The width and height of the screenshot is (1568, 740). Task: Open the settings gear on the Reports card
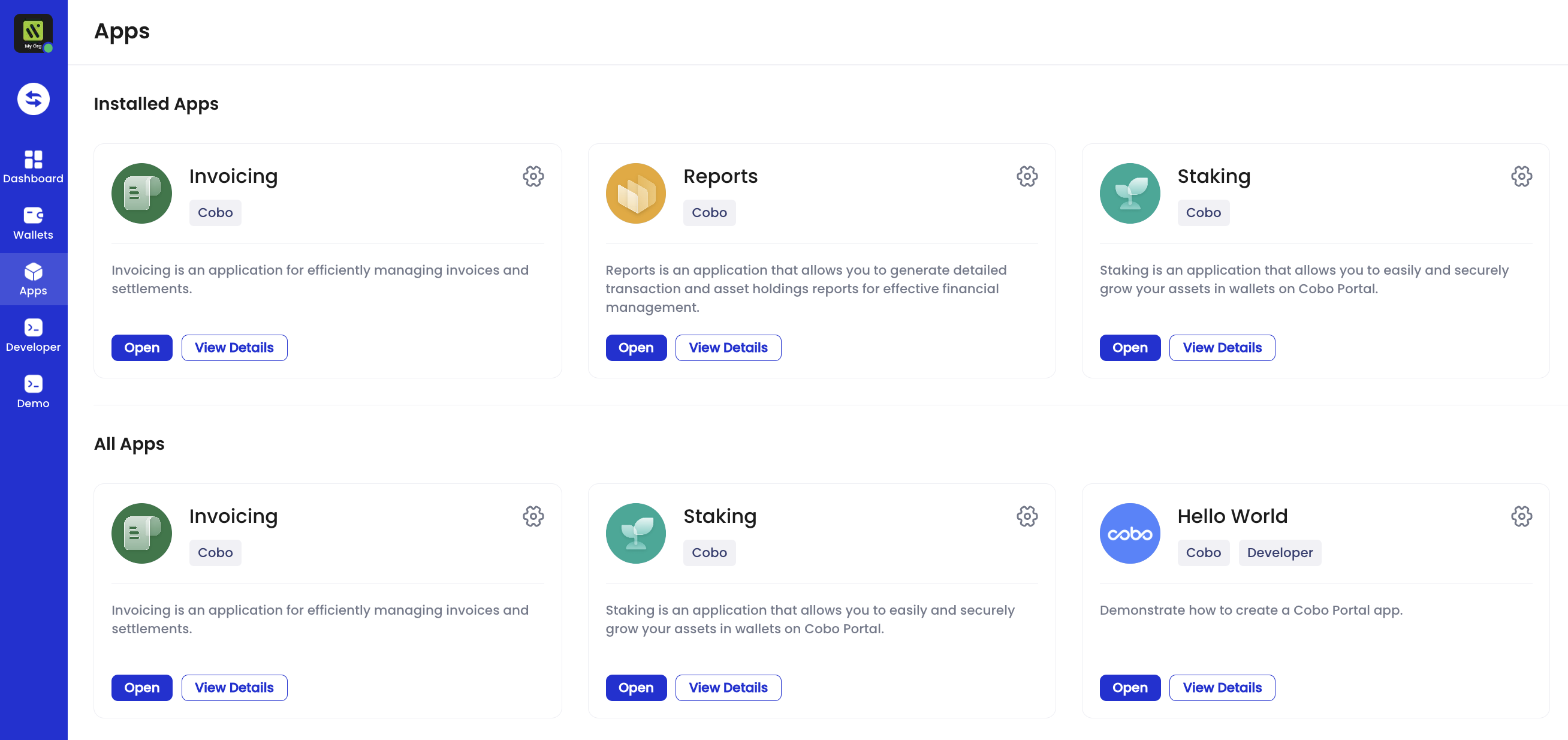pos(1027,177)
